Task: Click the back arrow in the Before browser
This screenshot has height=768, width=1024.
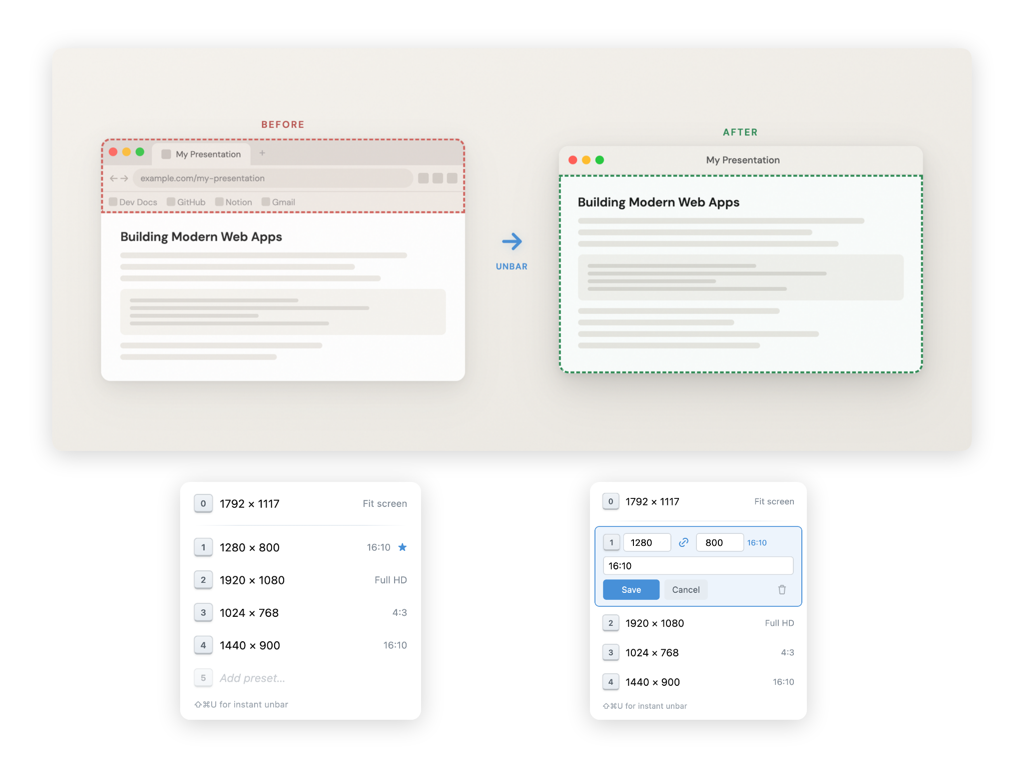Action: (114, 178)
